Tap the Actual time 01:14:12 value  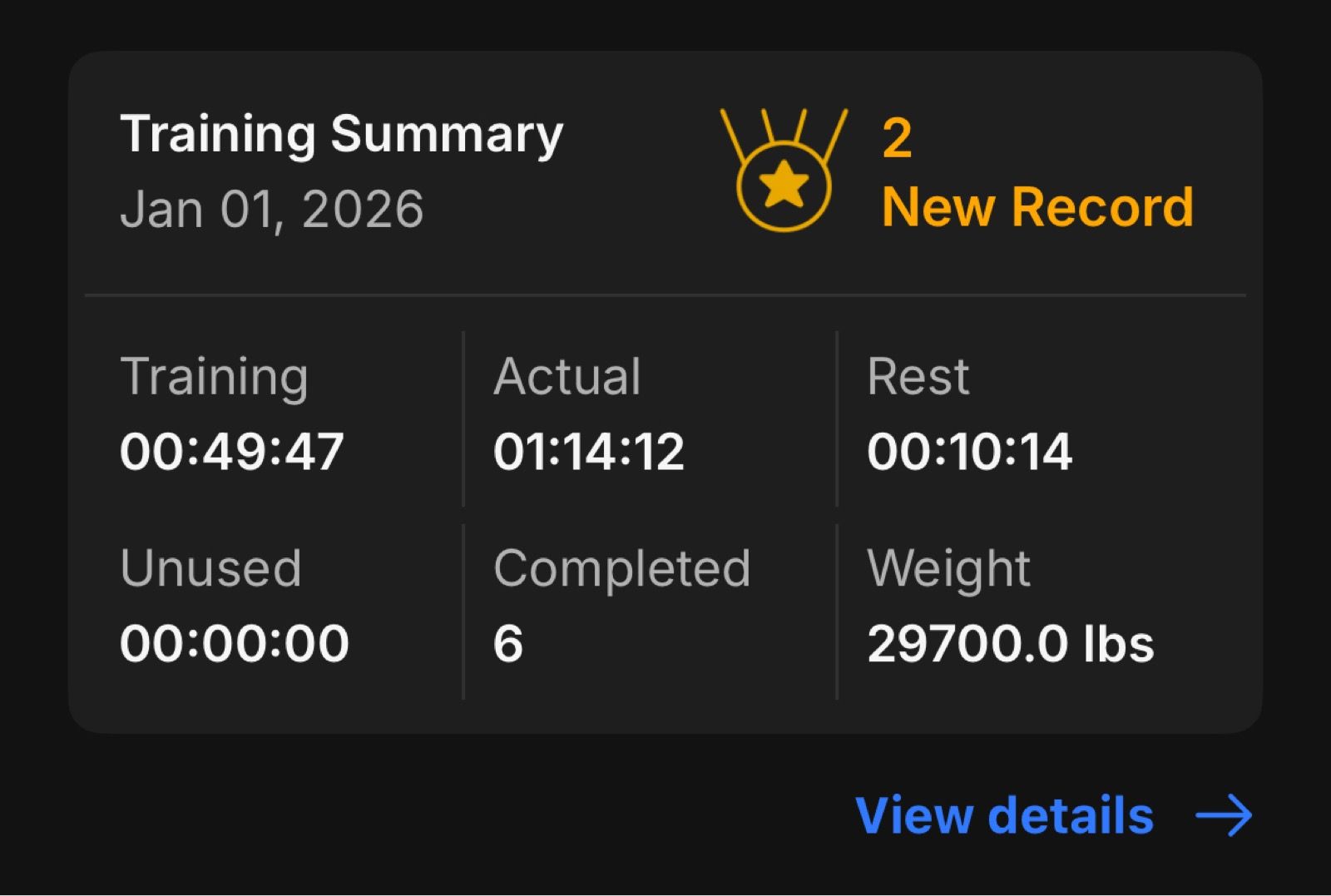(588, 452)
